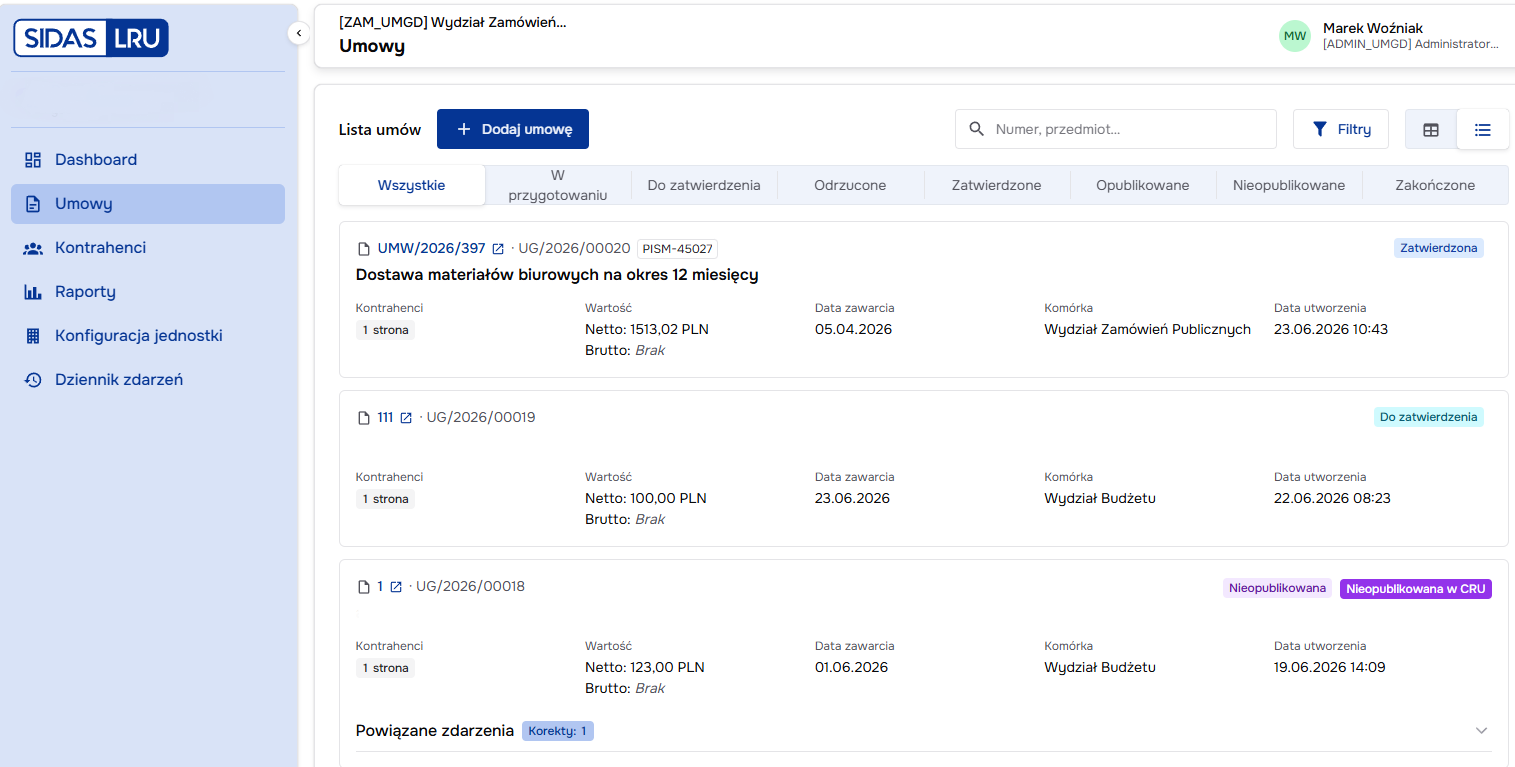Viewport: 1515px width, 767px height.
Task: Switch to the table grid view
Action: click(x=1431, y=129)
